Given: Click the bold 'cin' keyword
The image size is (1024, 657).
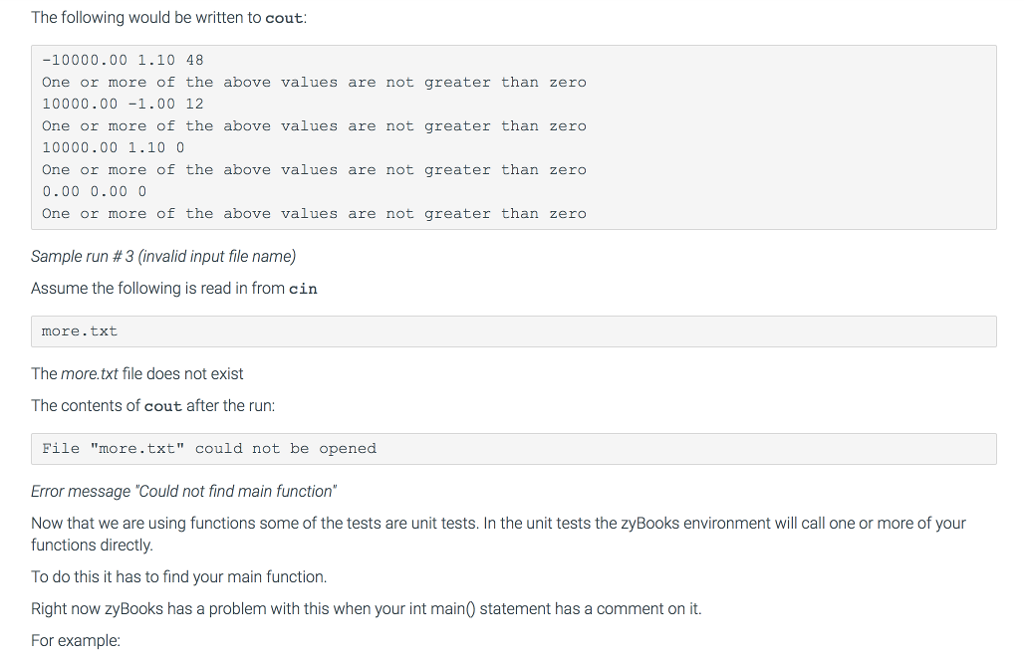Looking at the screenshot, I should coord(303,289).
